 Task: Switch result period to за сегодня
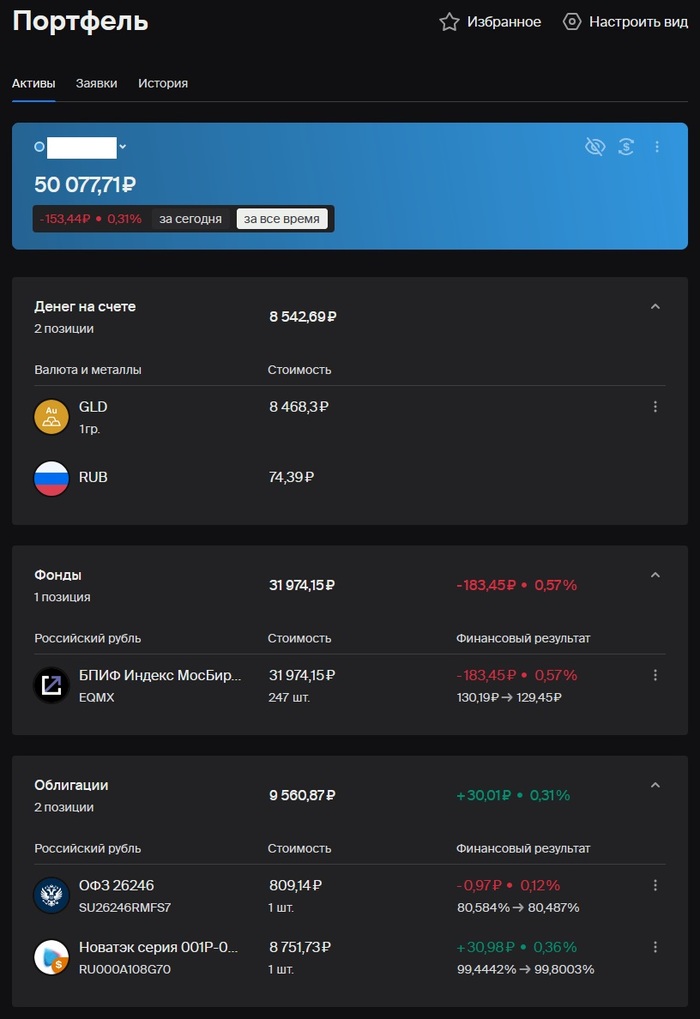point(190,219)
